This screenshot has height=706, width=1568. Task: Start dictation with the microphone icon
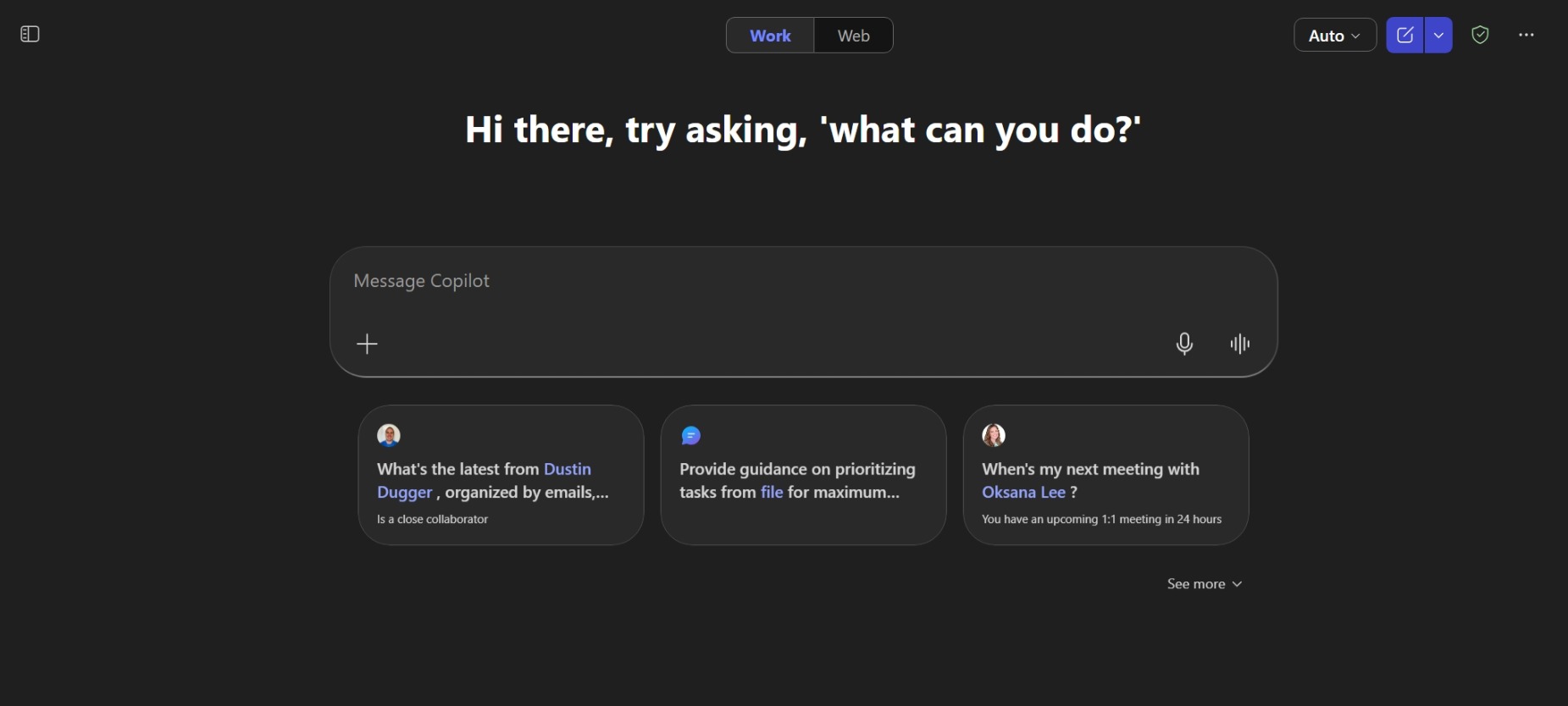click(1184, 343)
